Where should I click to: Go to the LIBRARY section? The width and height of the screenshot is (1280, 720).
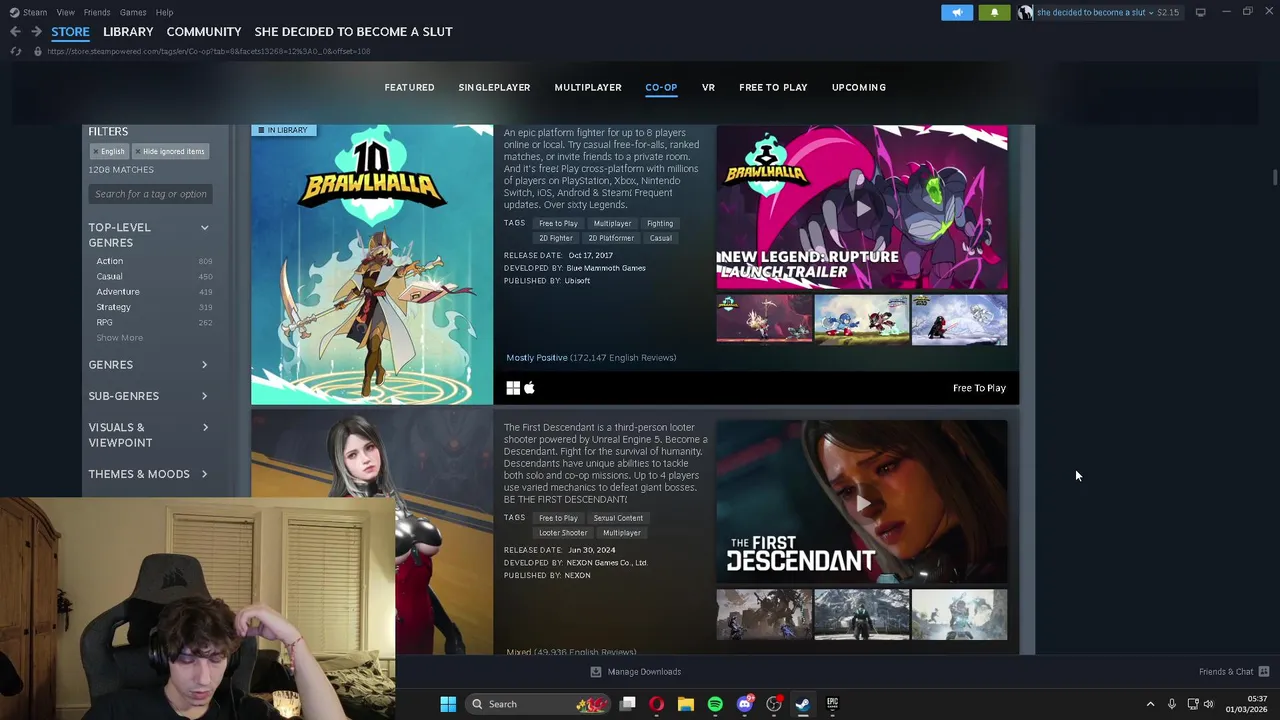(128, 32)
